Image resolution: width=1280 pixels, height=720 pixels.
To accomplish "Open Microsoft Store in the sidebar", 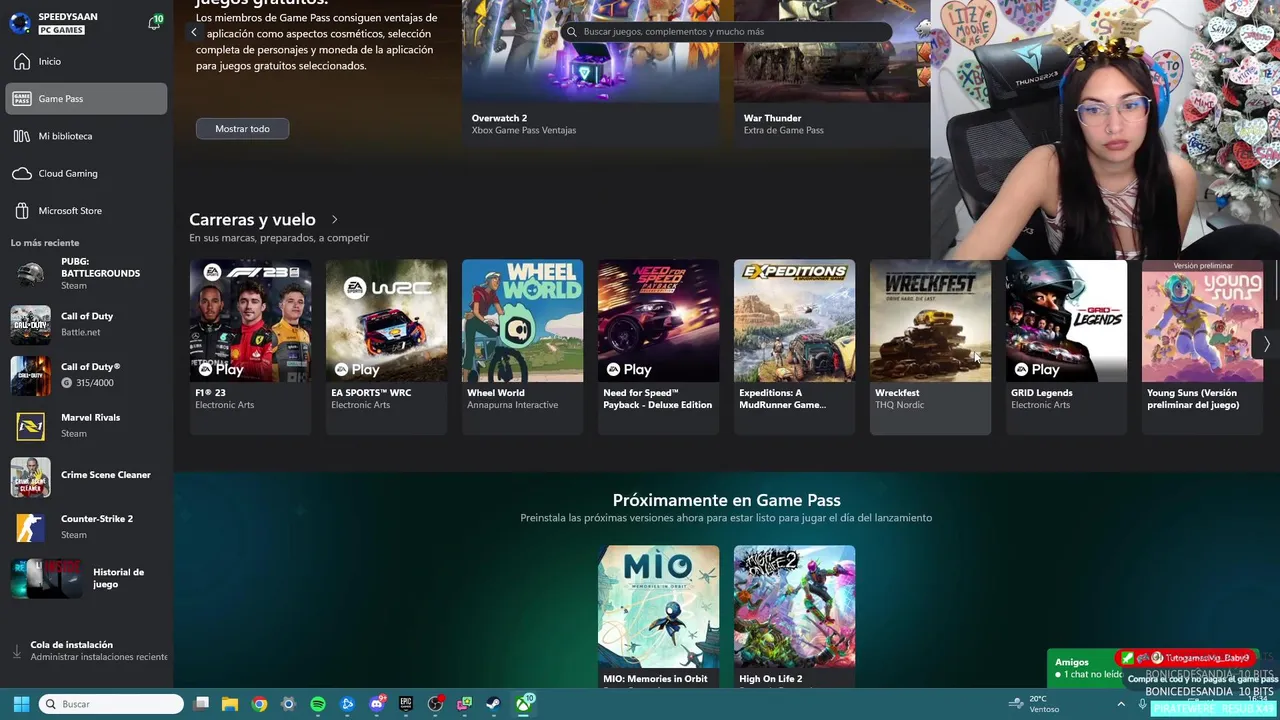I will point(88,211).
